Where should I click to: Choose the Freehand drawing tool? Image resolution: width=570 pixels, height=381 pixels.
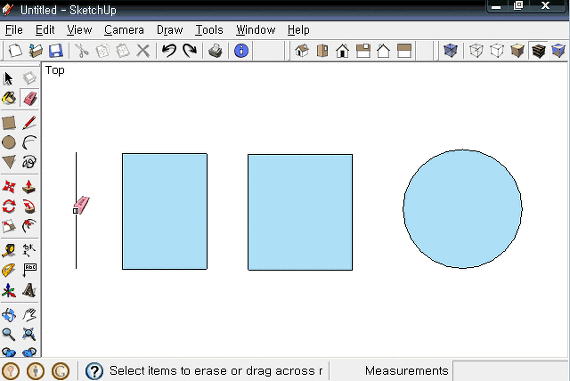[29, 162]
